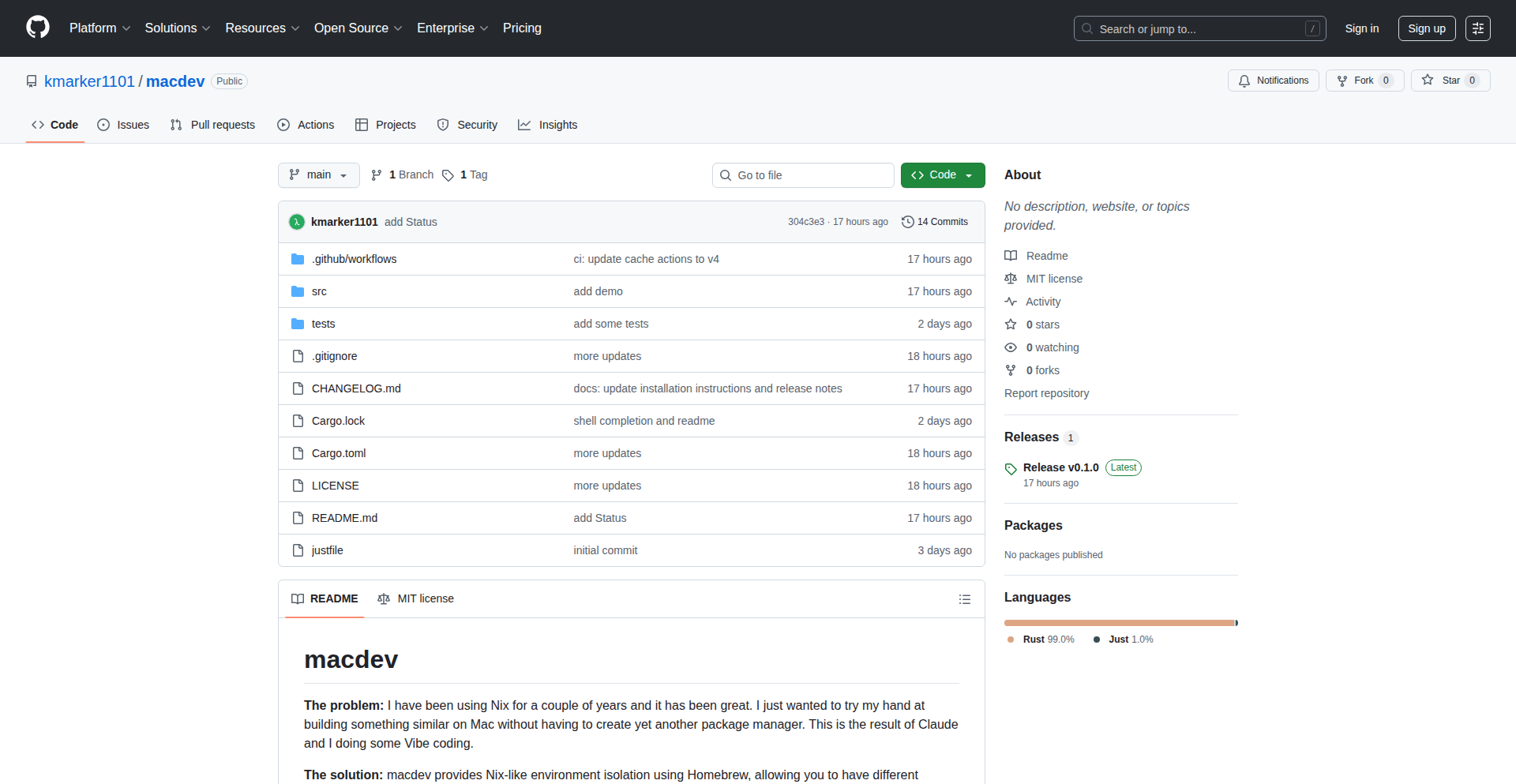Open the README outline list icon
Viewport: 1516px width, 784px height.
pos(964,599)
